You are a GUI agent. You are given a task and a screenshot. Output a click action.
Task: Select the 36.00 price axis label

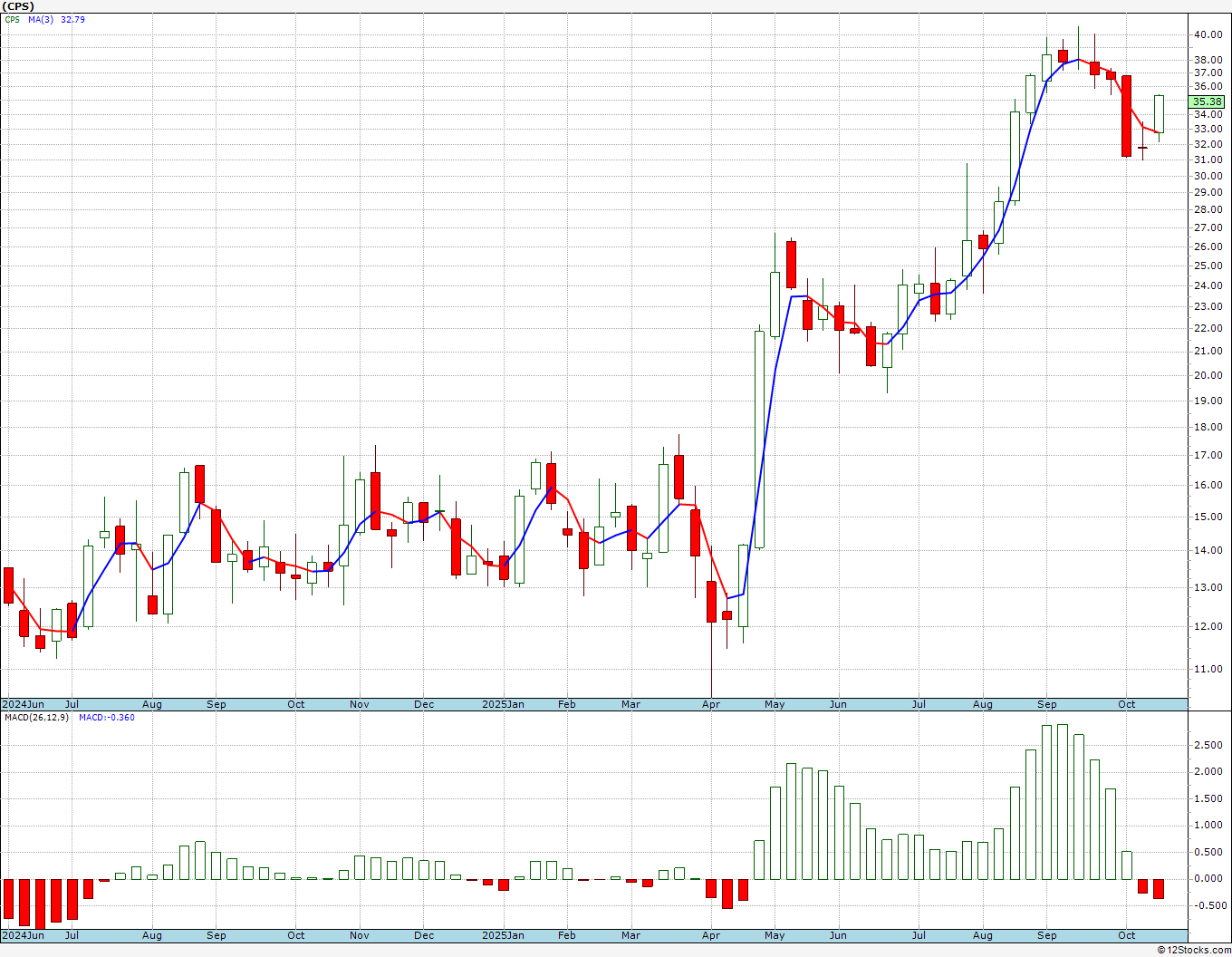[x=1208, y=86]
